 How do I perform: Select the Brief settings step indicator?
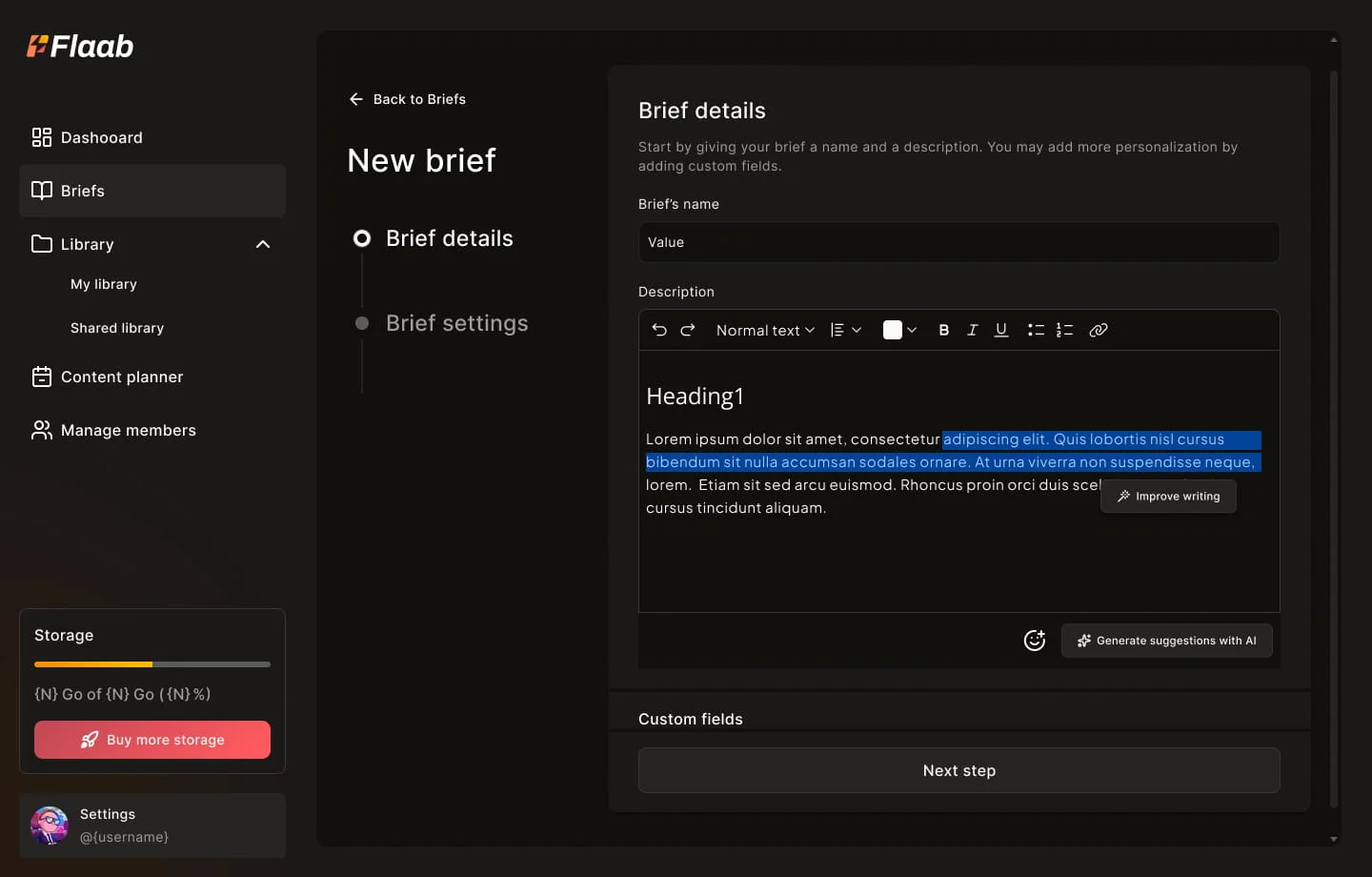point(362,323)
